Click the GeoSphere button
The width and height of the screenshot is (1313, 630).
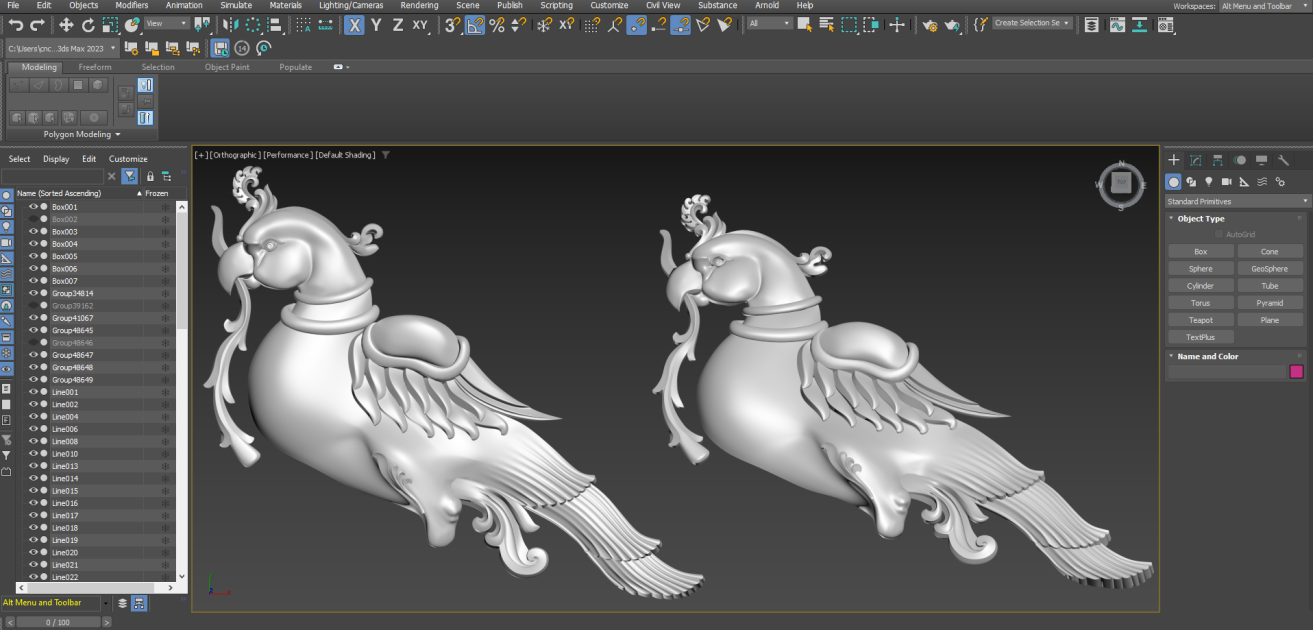pos(1270,269)
